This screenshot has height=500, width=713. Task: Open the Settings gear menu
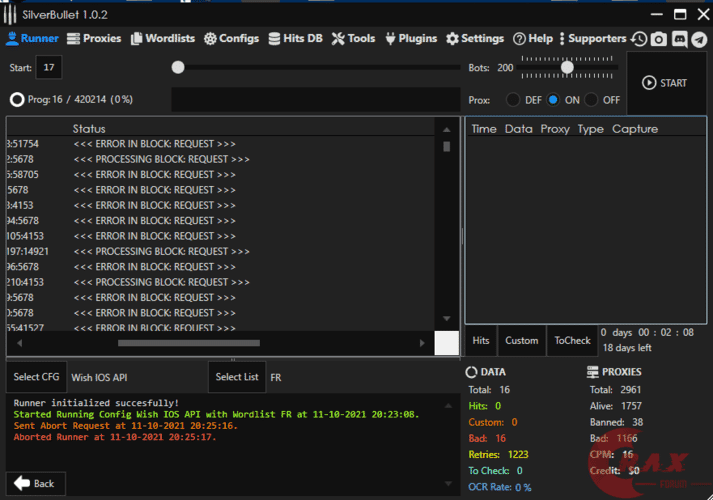[475, 39]
